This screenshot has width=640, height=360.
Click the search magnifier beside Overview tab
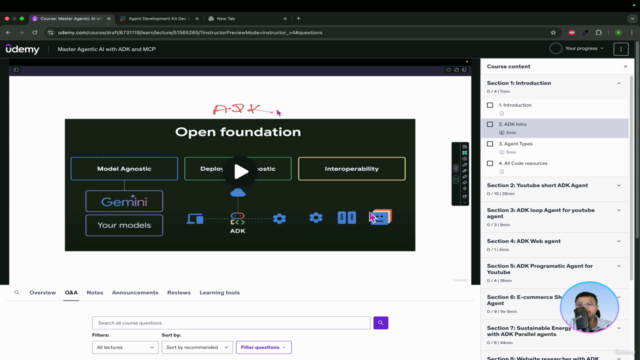point(17,293)
